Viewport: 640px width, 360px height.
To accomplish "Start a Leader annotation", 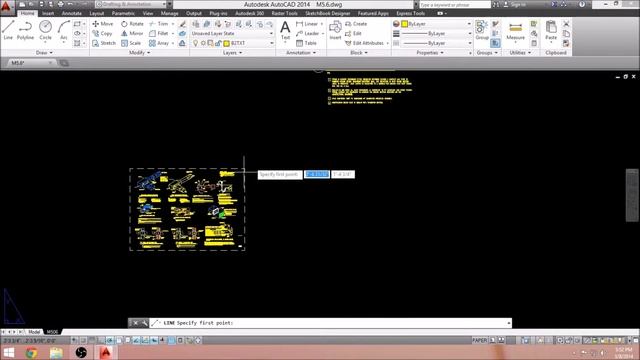I will tap(308, 33).
